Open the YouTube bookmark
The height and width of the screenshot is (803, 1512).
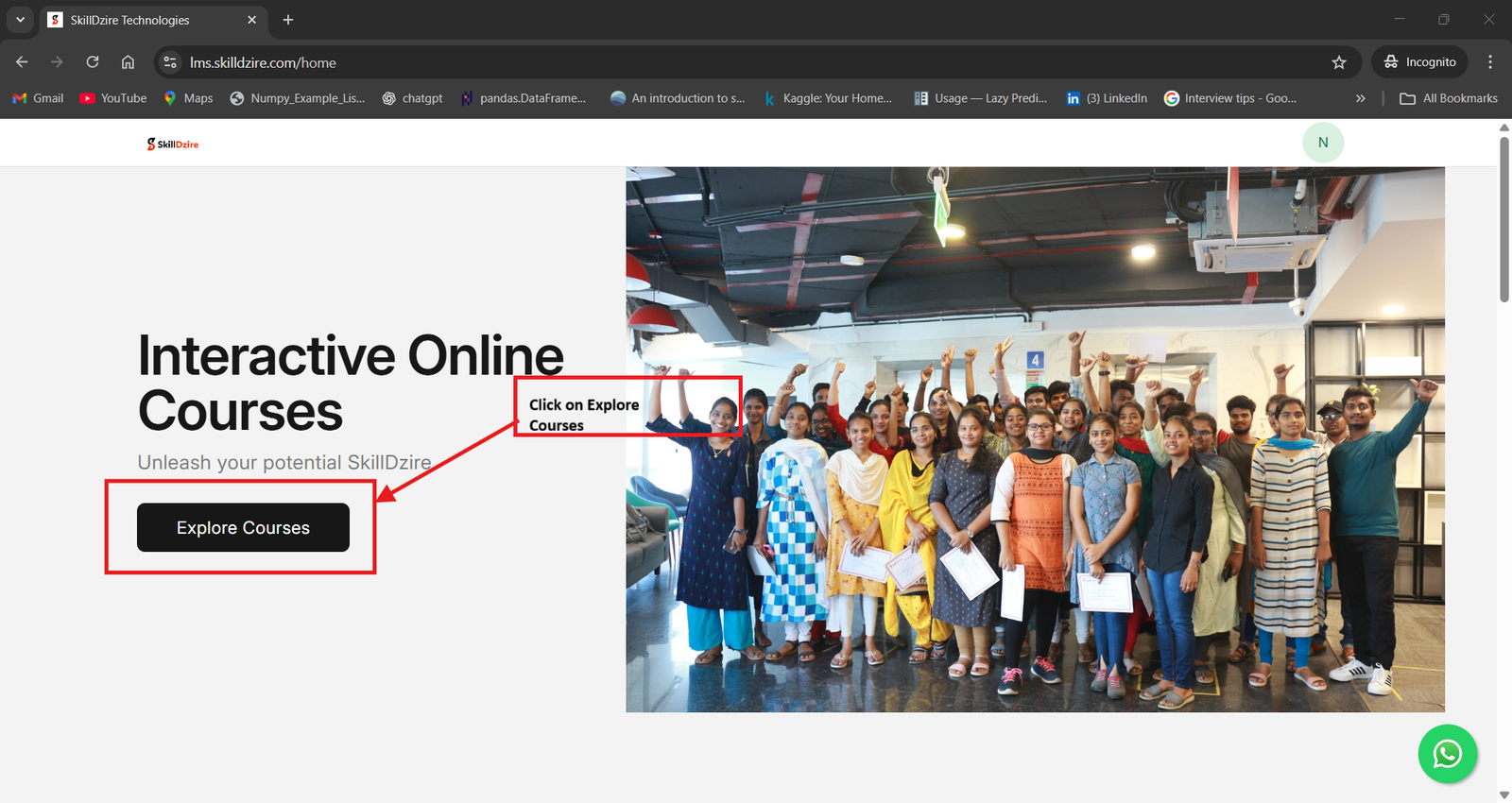click(x=113, y=98)
